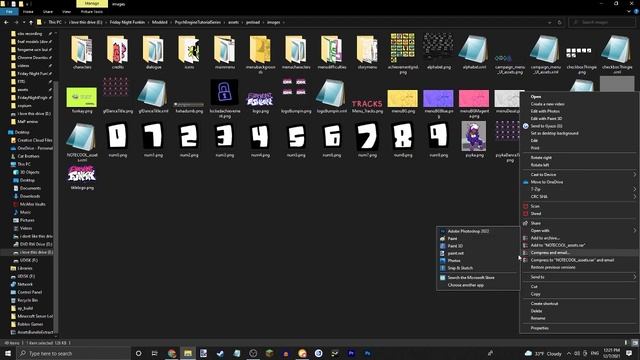Select the alphabet.png file
640x360 pixels.
pyautogui.click(x=438, y=52)
